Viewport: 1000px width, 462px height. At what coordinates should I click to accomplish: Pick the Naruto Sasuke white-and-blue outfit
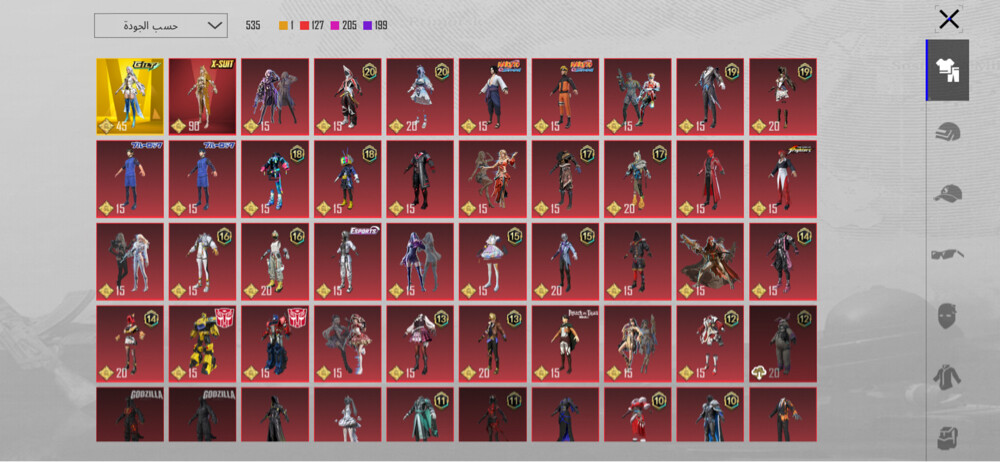(x=493, y=96)
